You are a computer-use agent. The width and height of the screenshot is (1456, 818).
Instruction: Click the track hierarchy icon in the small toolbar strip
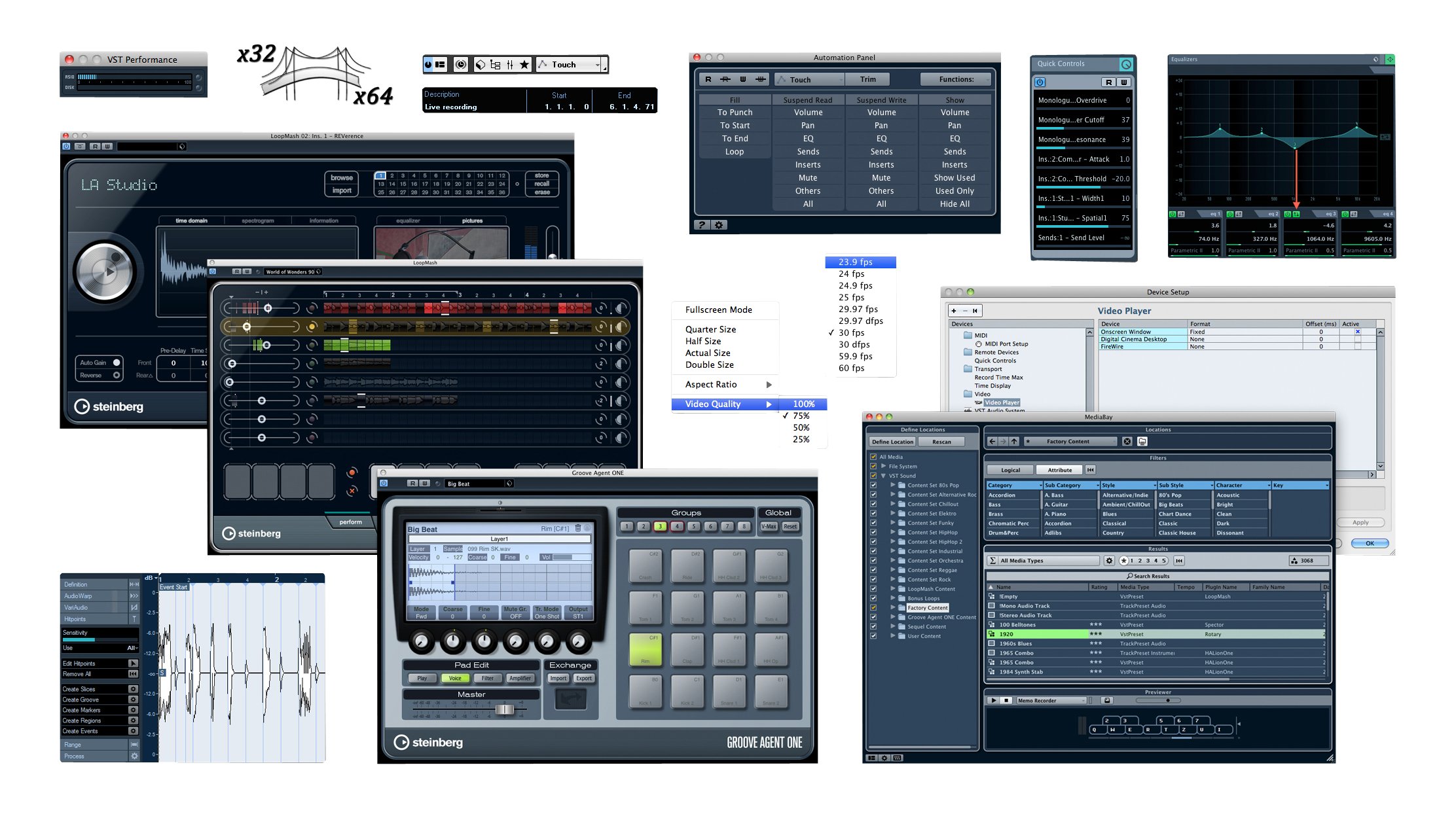[495, 65]
